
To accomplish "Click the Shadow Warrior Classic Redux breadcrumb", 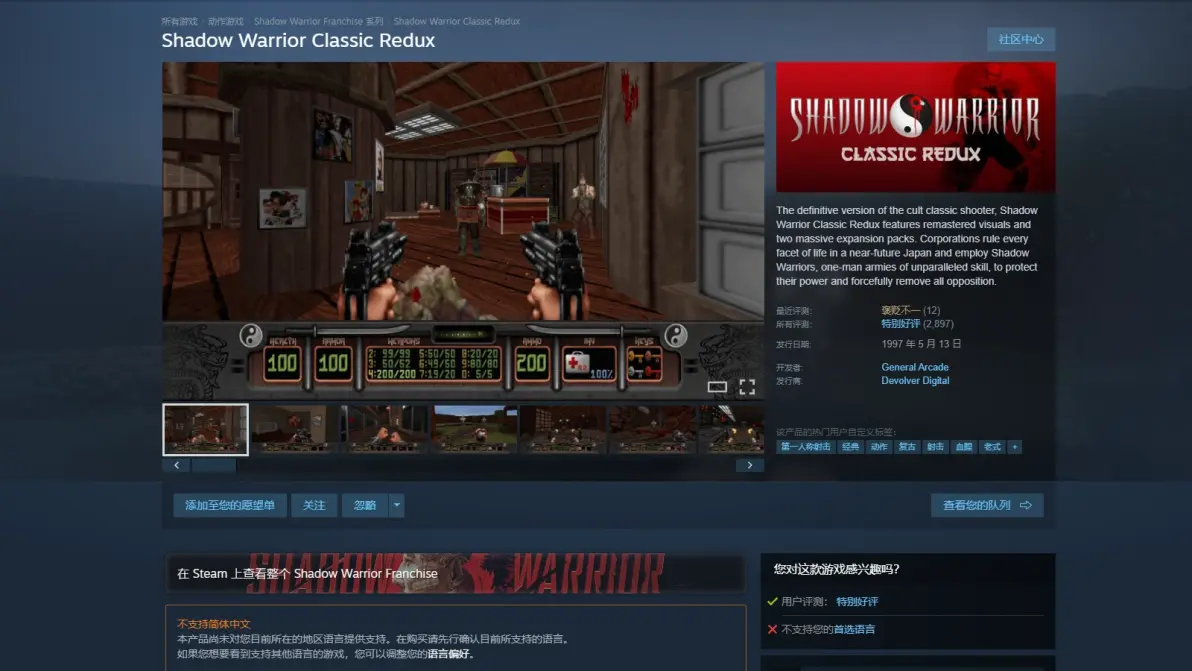I will pyautogui.click(x=457, y=21).
